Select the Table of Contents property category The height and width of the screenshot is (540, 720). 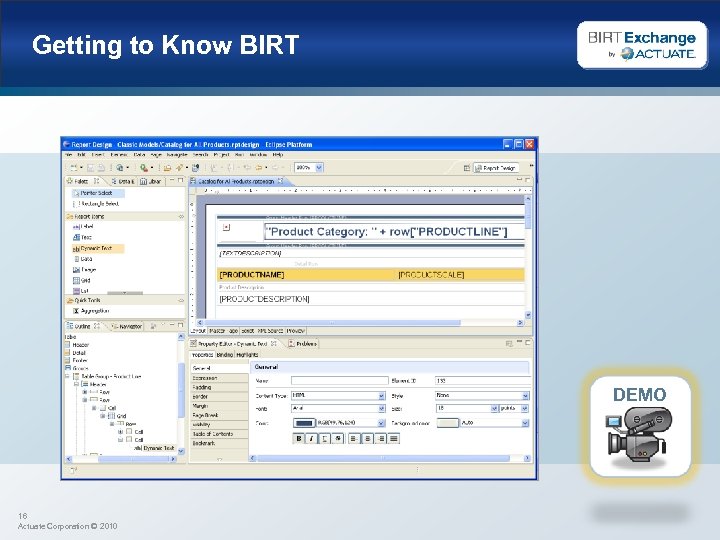(x=219, y=434)
